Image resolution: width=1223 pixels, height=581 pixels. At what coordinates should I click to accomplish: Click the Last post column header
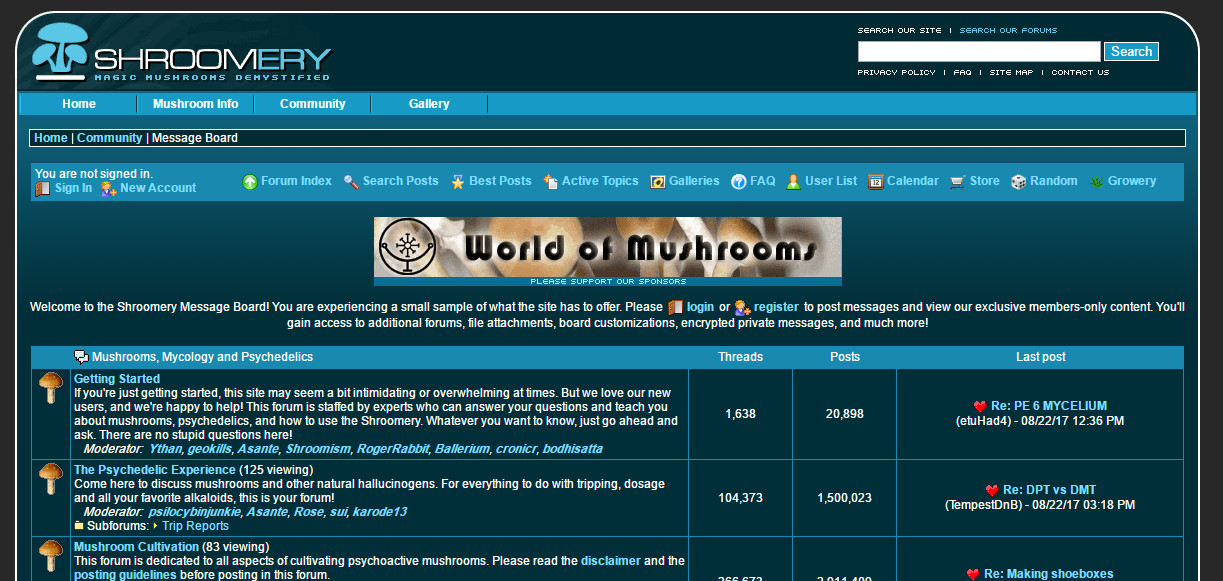tap(1041, 357)
